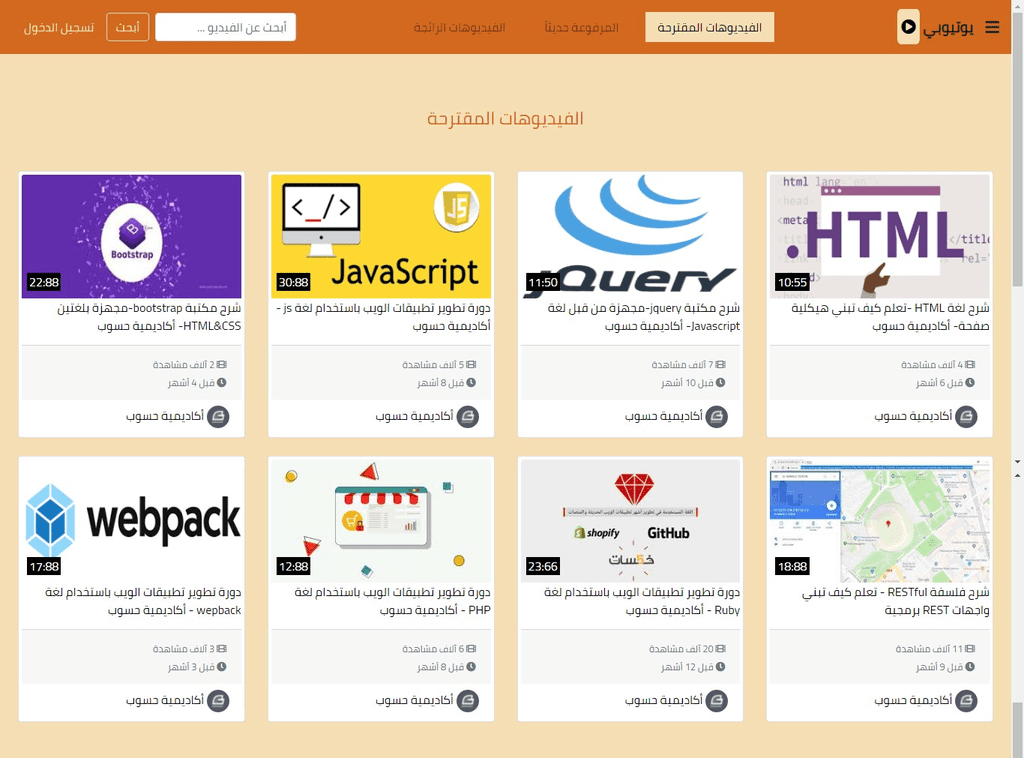
Task: Click أكاديمية حسوب channel name on HTML card
Action: [x=913, y=417]
